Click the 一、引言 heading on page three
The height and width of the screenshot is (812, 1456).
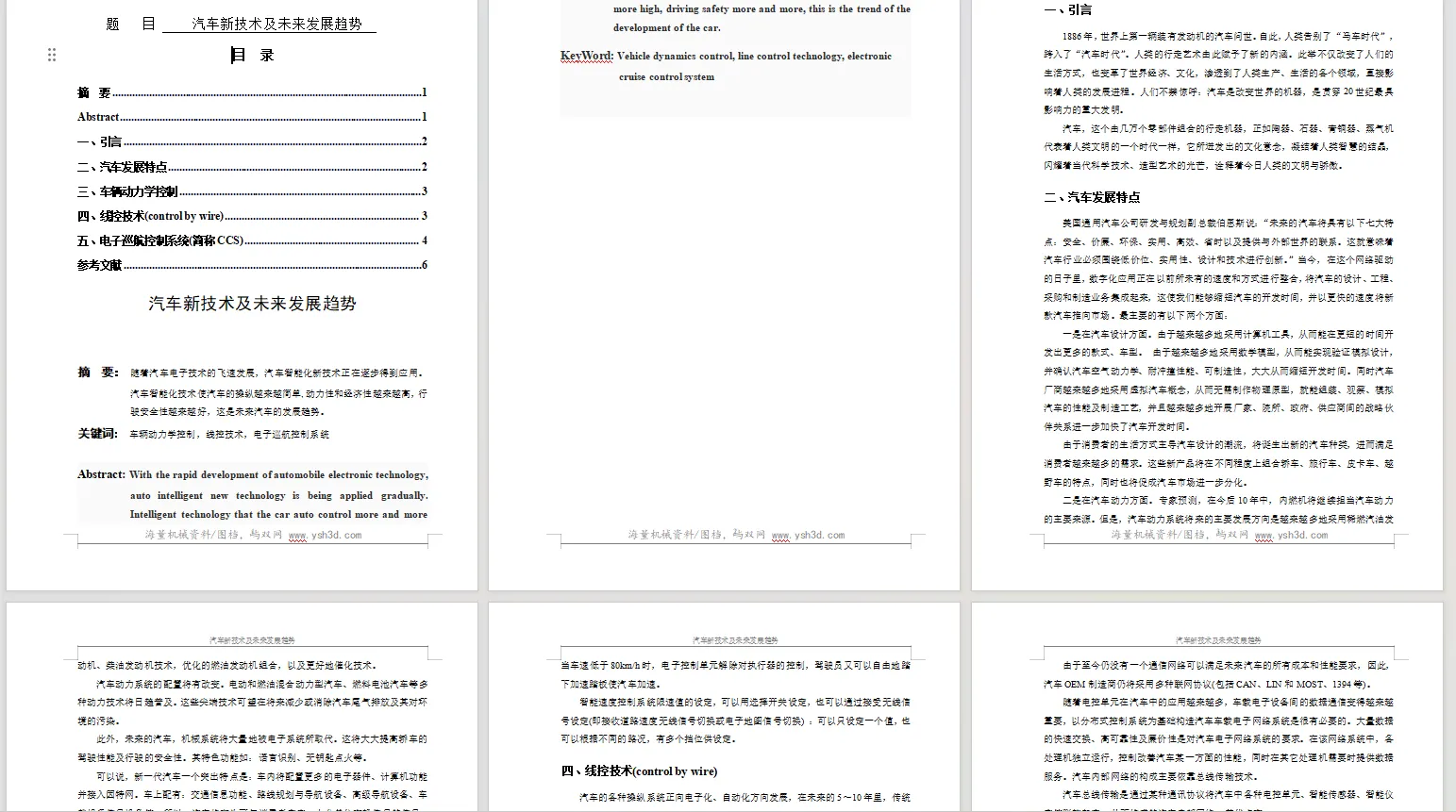(x=1068, y=9)
